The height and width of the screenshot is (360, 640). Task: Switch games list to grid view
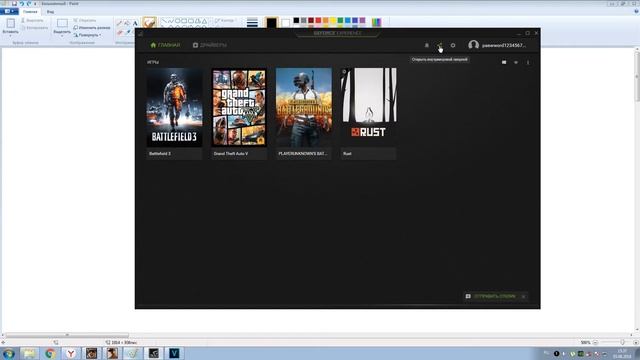coord(504,62)
